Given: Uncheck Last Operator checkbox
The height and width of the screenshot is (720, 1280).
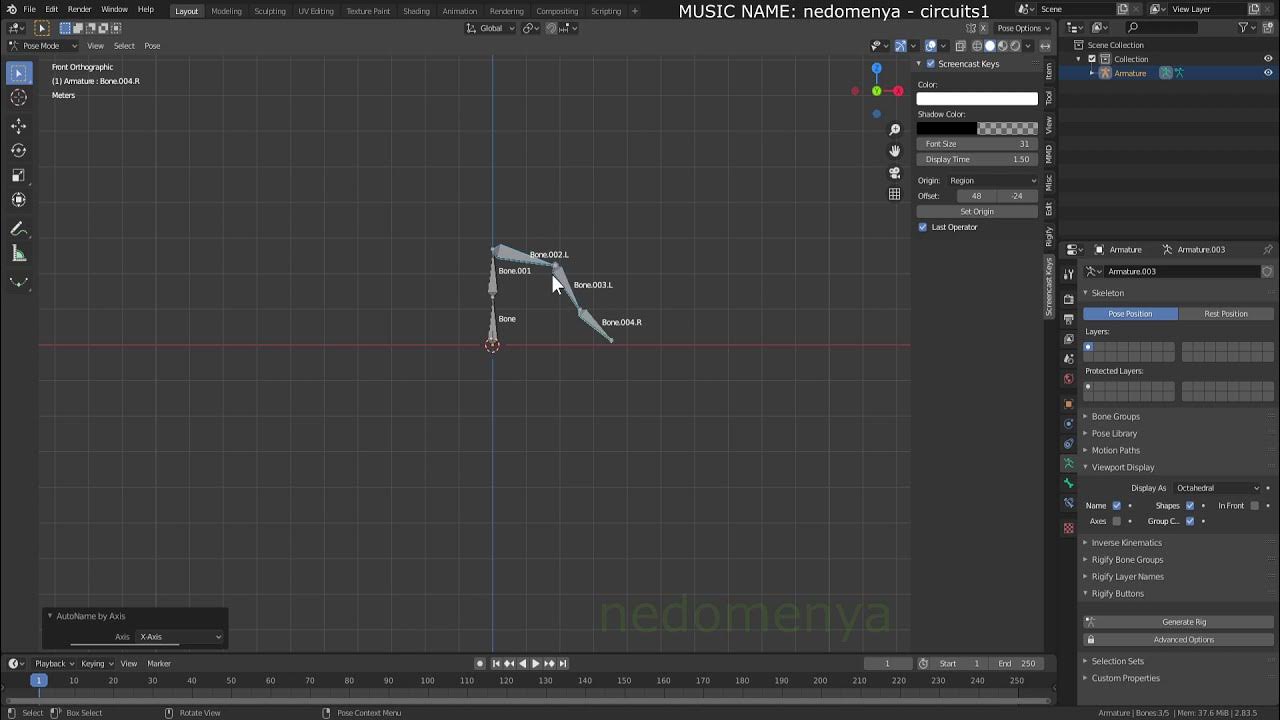Looking at the screenshot, I should click(x=923, y=227).
